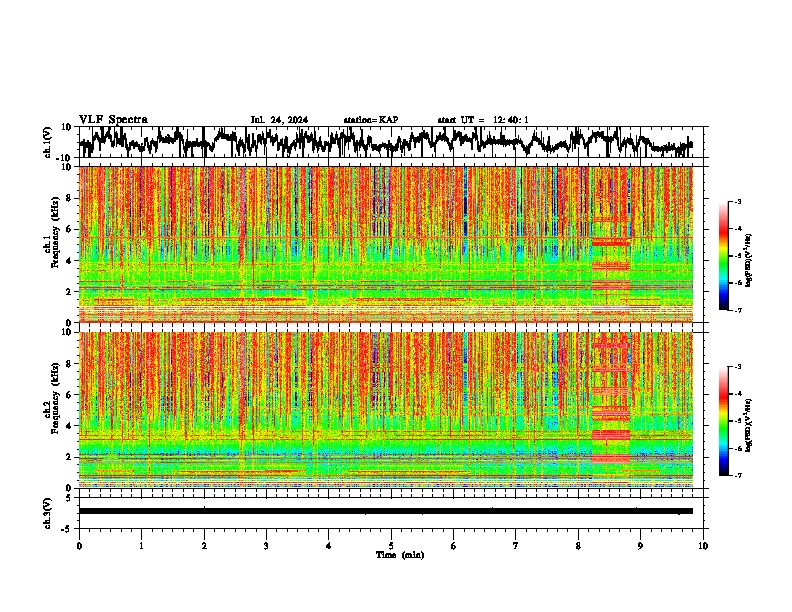This screenshot has width=792, height=612.
Task: Click time axis tick label "3"
Action: point(267,546)
